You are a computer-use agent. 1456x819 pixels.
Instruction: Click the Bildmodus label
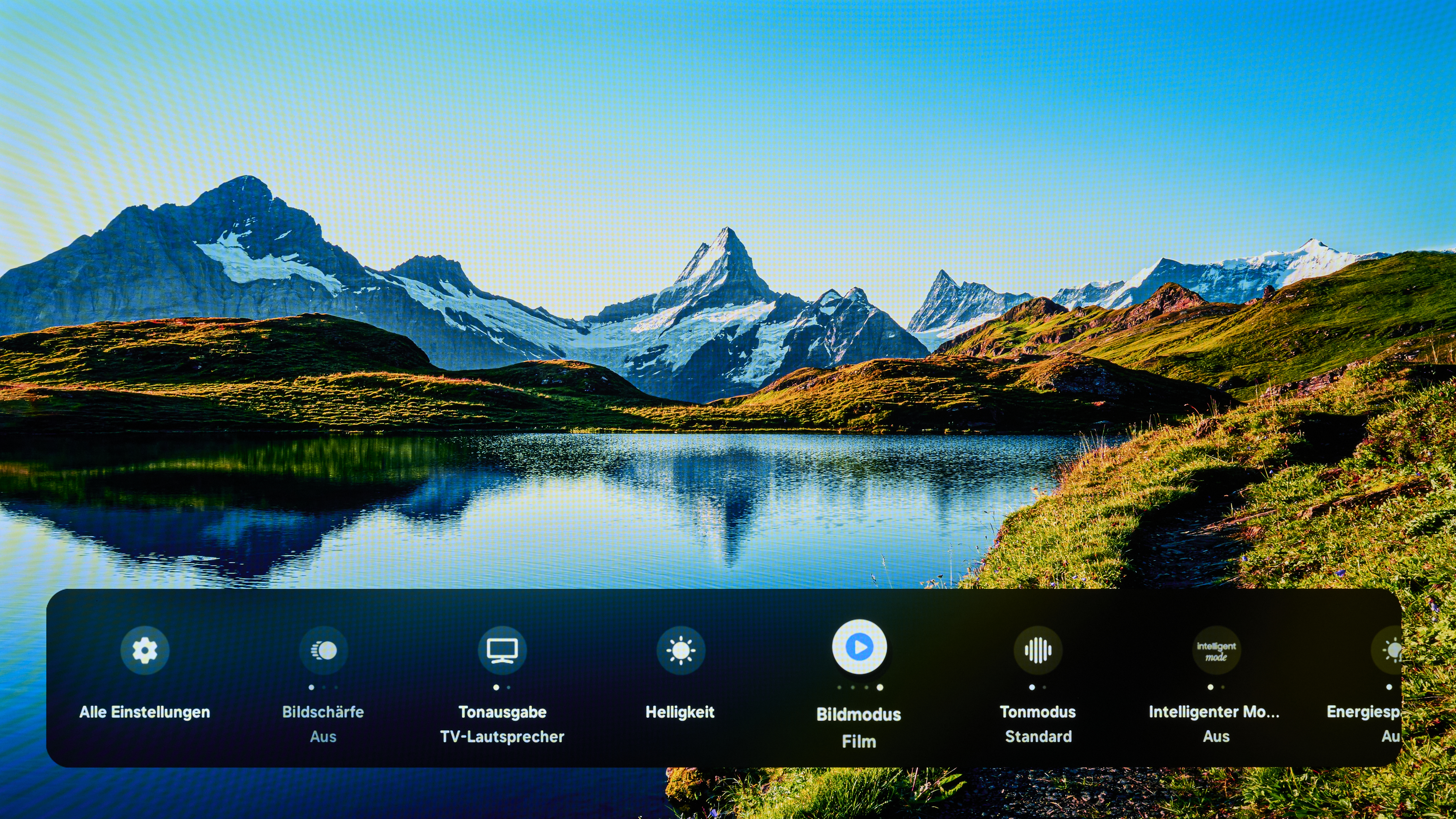[x=858, y=714]
